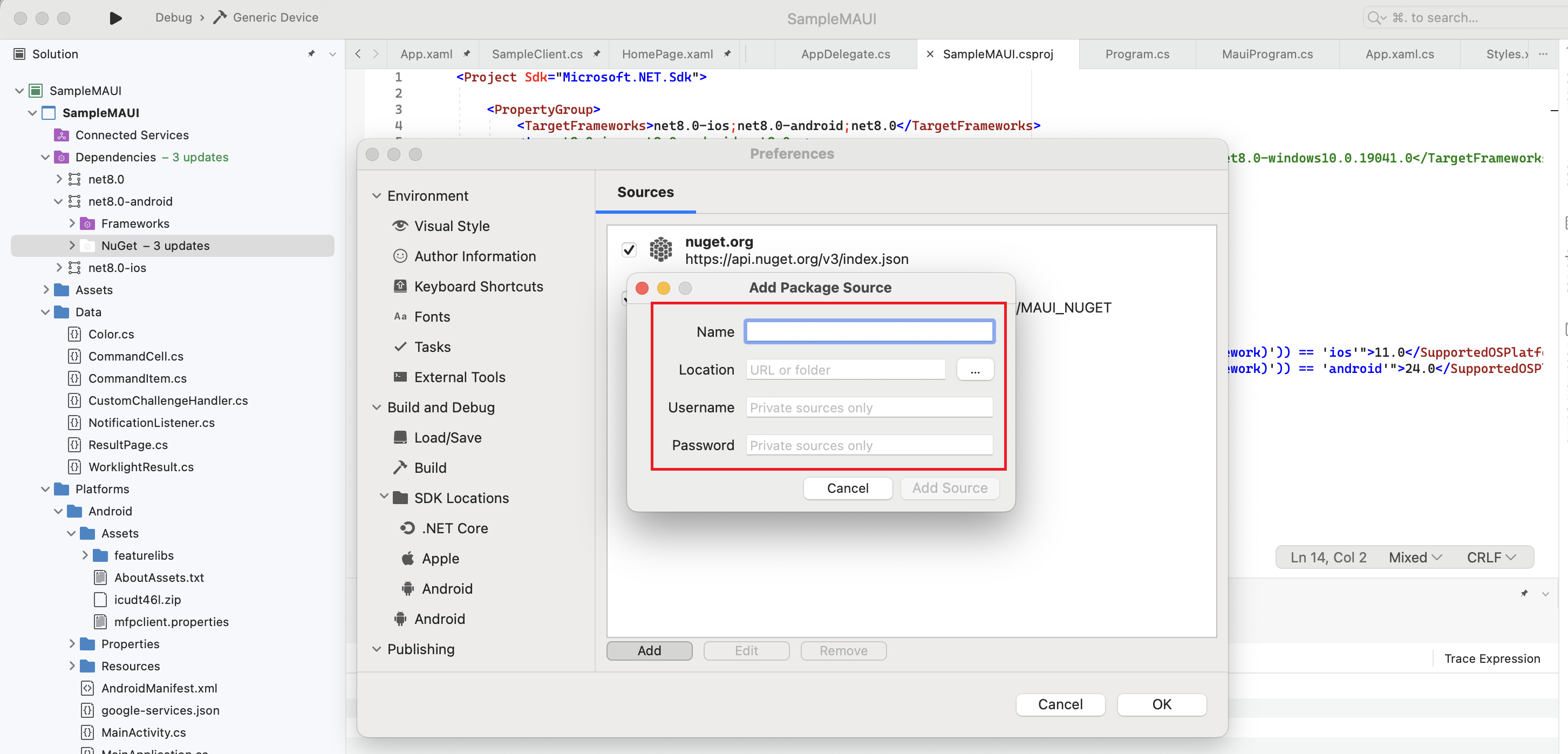Screen dimensions: 1568x754
Task: Switch to the Program.cs tab
Action: [x=1136, y=53]
